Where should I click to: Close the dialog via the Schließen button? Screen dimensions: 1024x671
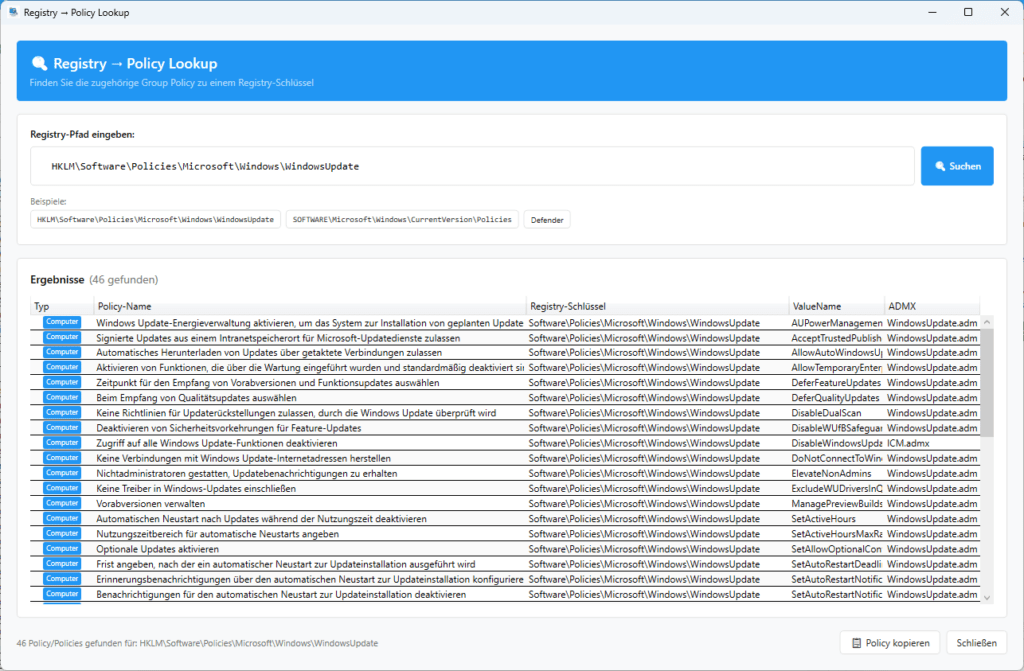[x=976, y=642]
